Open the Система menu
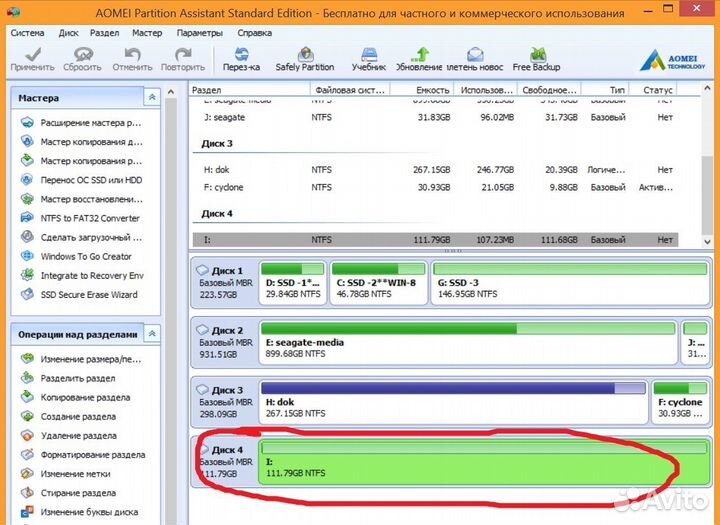Image resolution: width=720 pixels, height=525 pixels. tap(27, 32)
